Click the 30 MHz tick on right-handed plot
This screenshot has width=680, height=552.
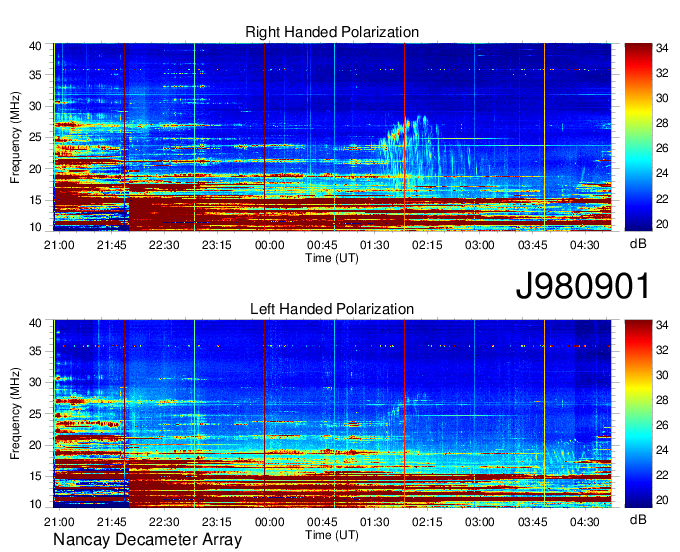tap(35, 106)
